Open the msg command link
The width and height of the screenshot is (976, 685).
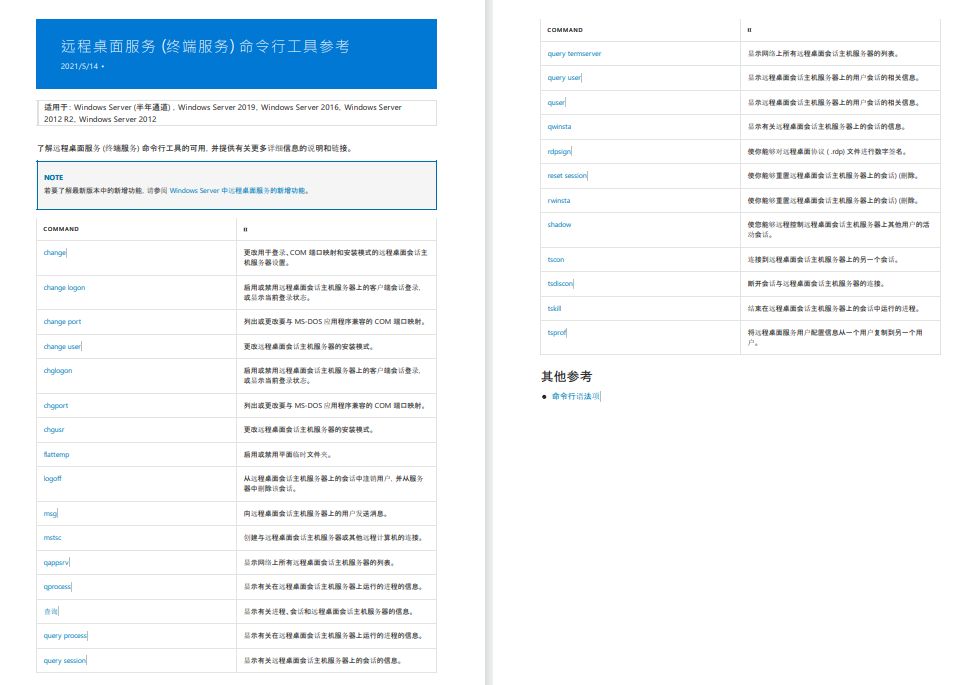[x=50, y=514]
